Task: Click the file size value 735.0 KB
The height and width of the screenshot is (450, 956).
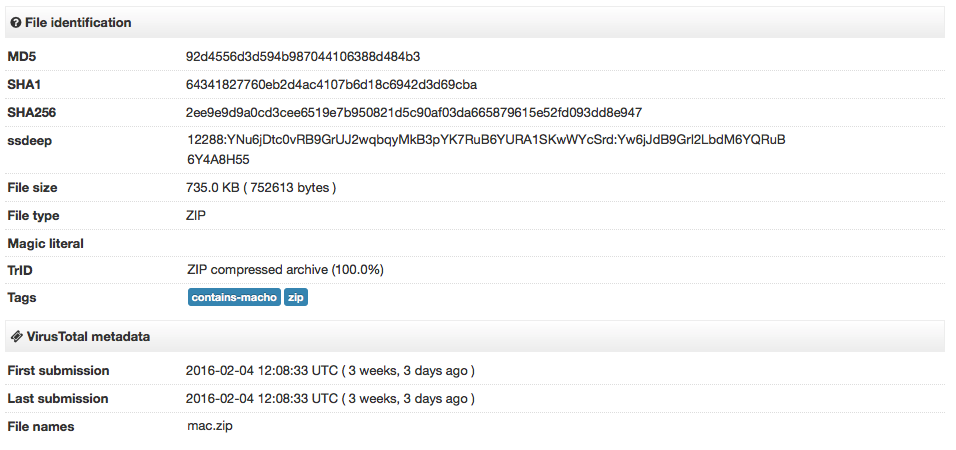Action: coord(261,188)
